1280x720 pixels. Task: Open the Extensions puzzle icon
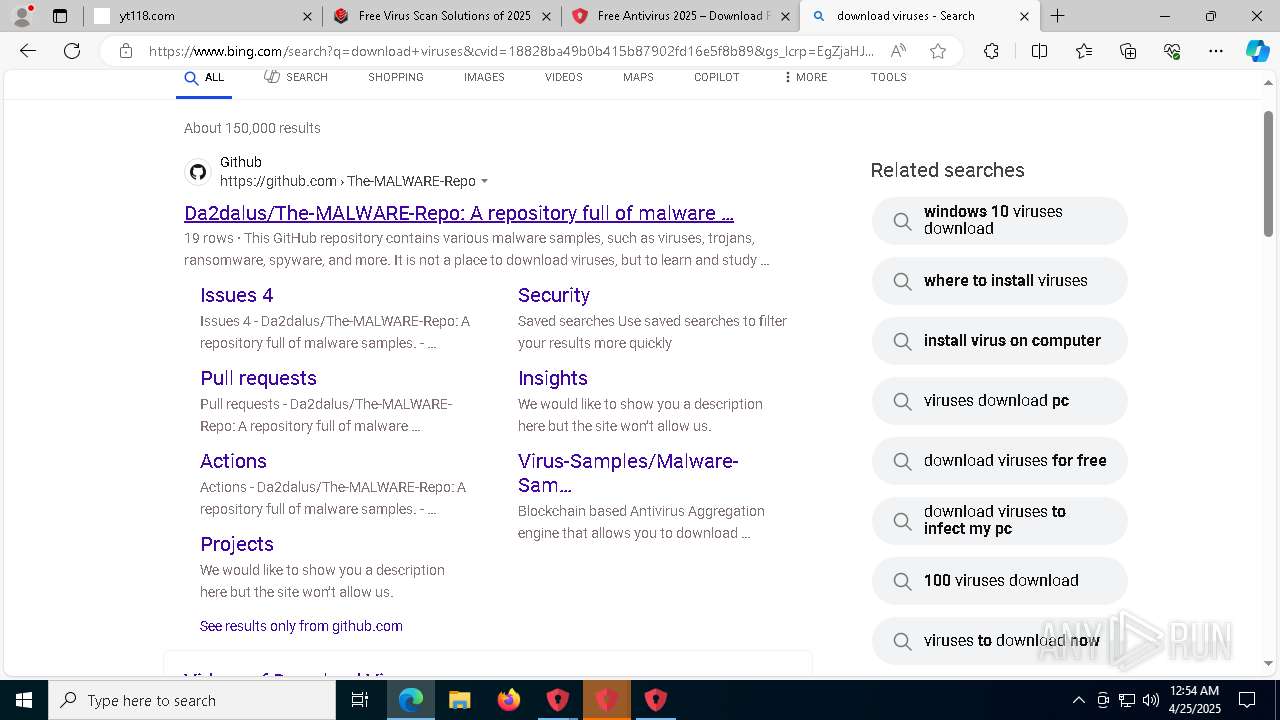[x=991, y=51]
